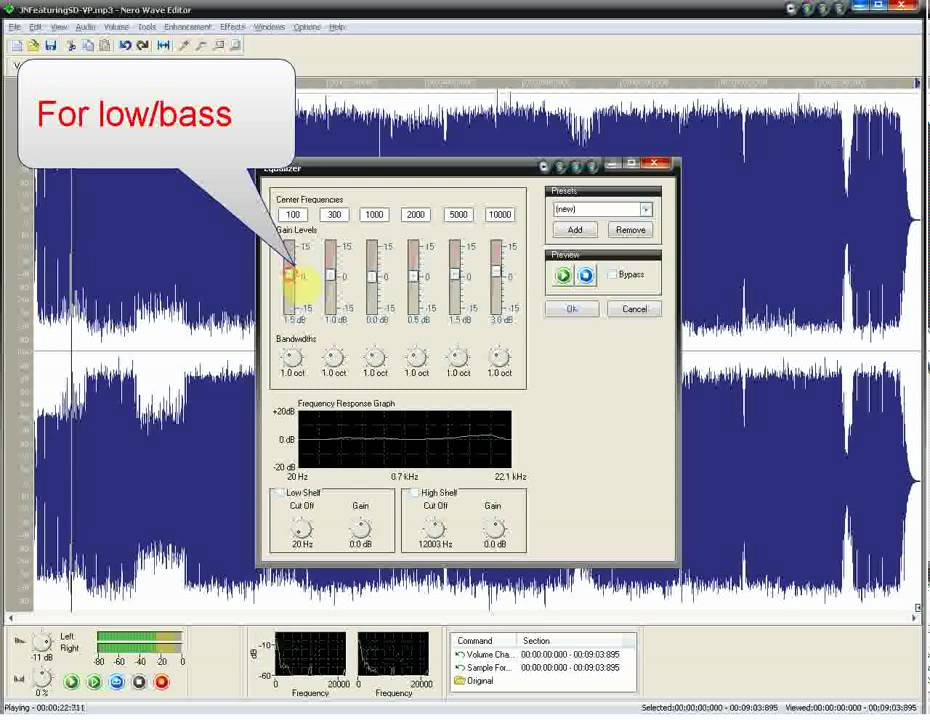The height and width of the screenshot is (720, 930).
Task: Click the blue loop playback button
Action: coord(117,682)
